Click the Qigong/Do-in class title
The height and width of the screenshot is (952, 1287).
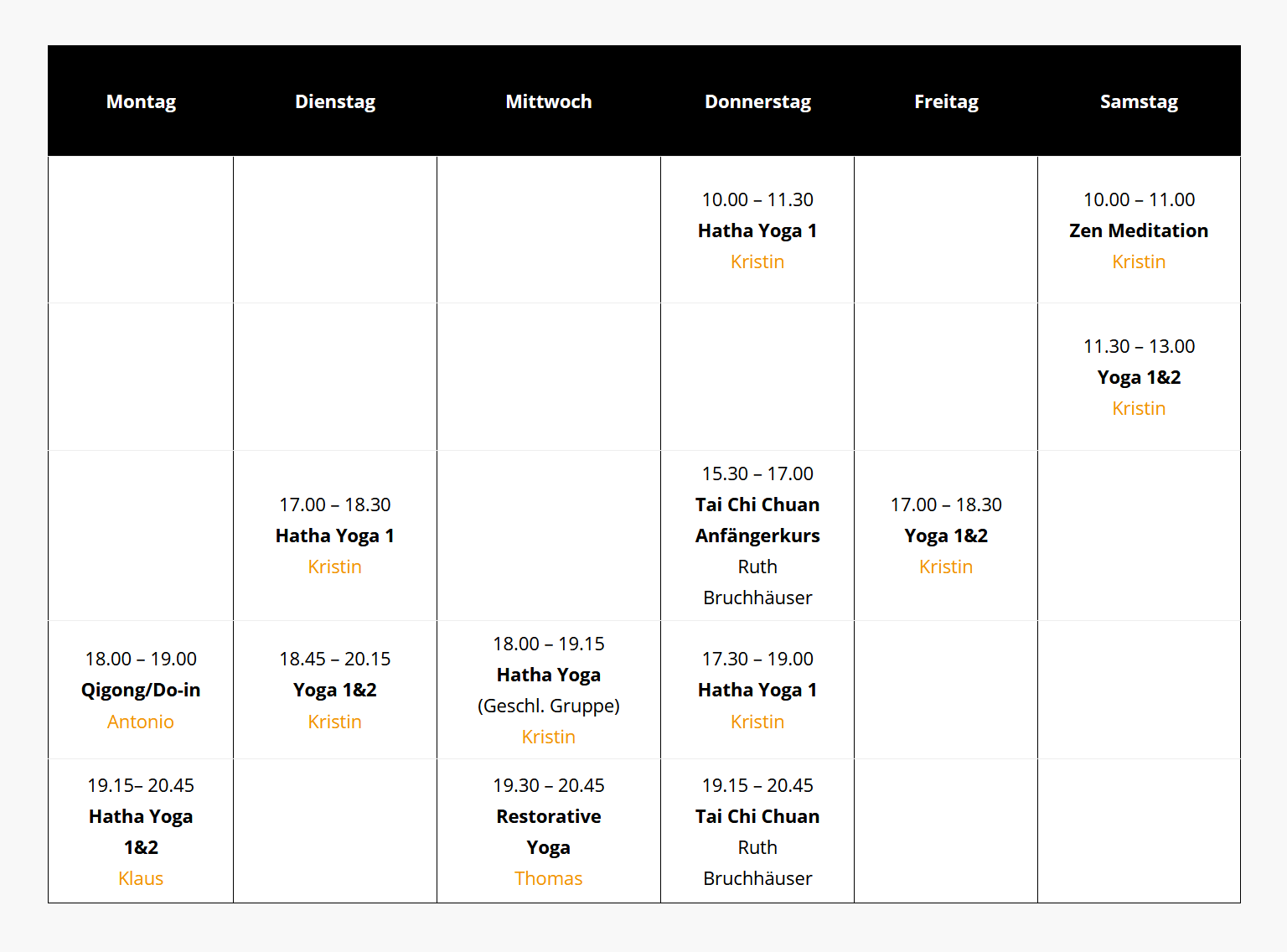[141, 690]
